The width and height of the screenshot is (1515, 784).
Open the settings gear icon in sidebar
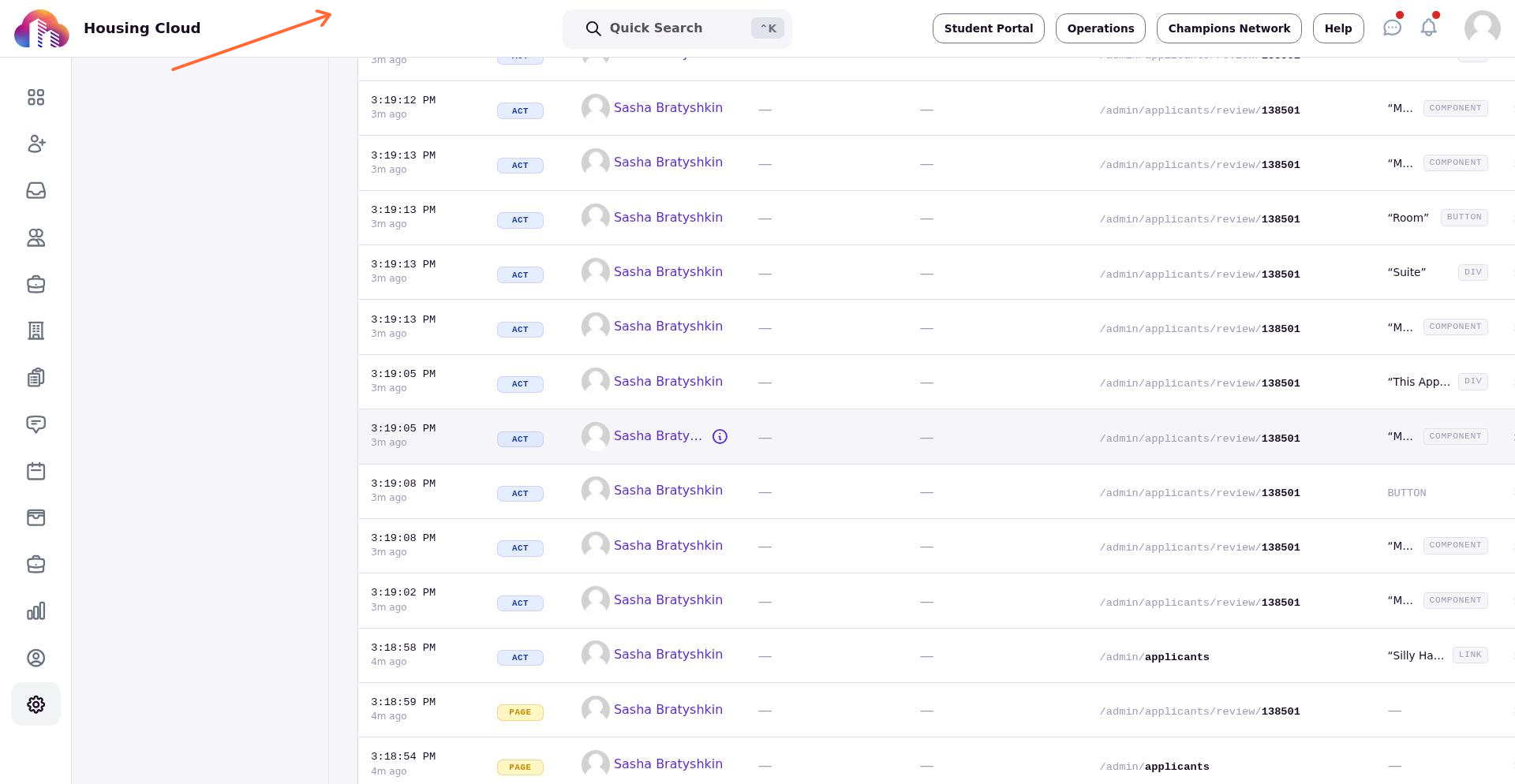(x=36, y=704)
